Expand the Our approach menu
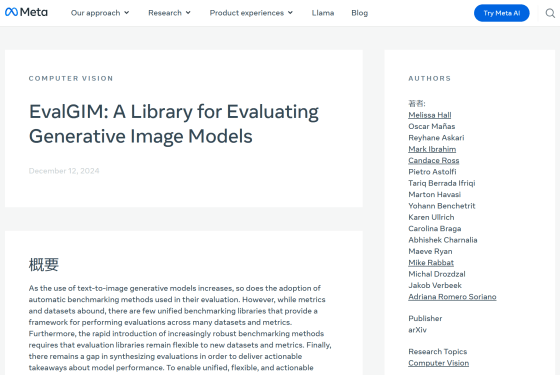The image size is (560, 375). click(100, 13)
